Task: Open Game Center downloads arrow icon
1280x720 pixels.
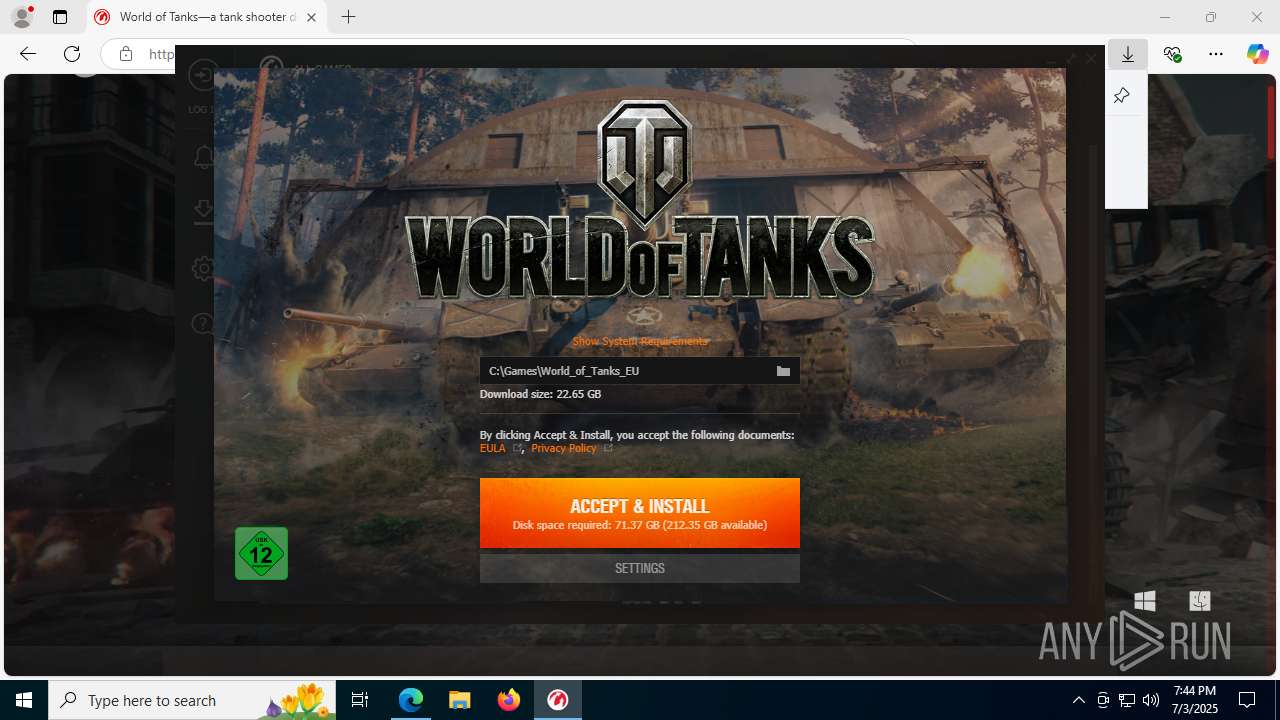Action: click(x=203, y=210)
